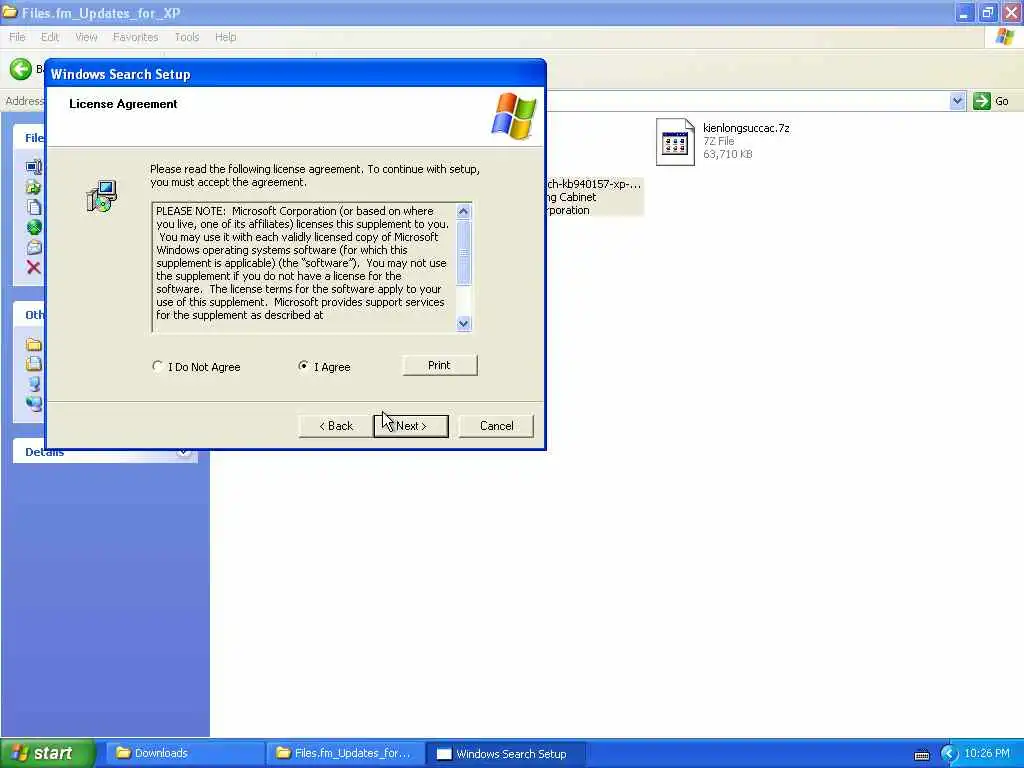The image size is (1024, 768).
Task: Click the kienlongsuccac.7z file name
Action: coord(746,128)
